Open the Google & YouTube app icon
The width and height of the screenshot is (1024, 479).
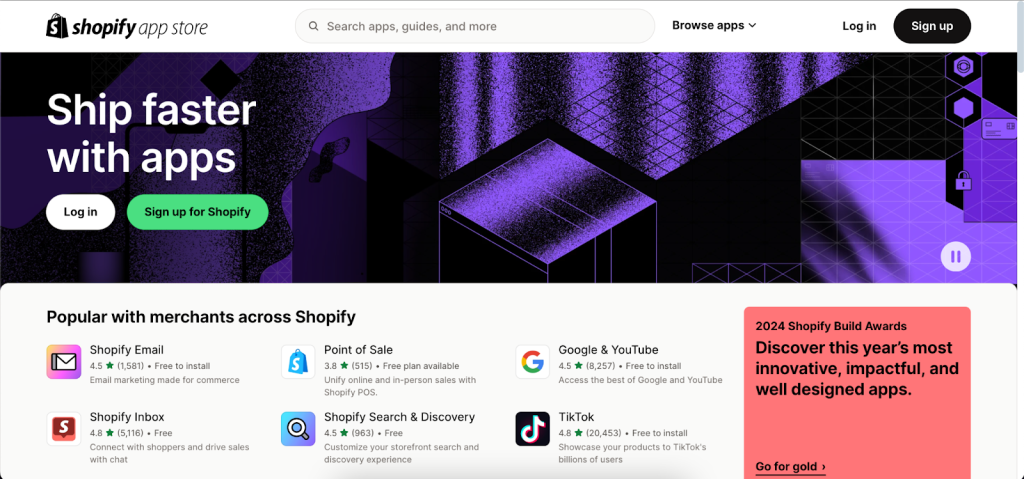[532, 362]
